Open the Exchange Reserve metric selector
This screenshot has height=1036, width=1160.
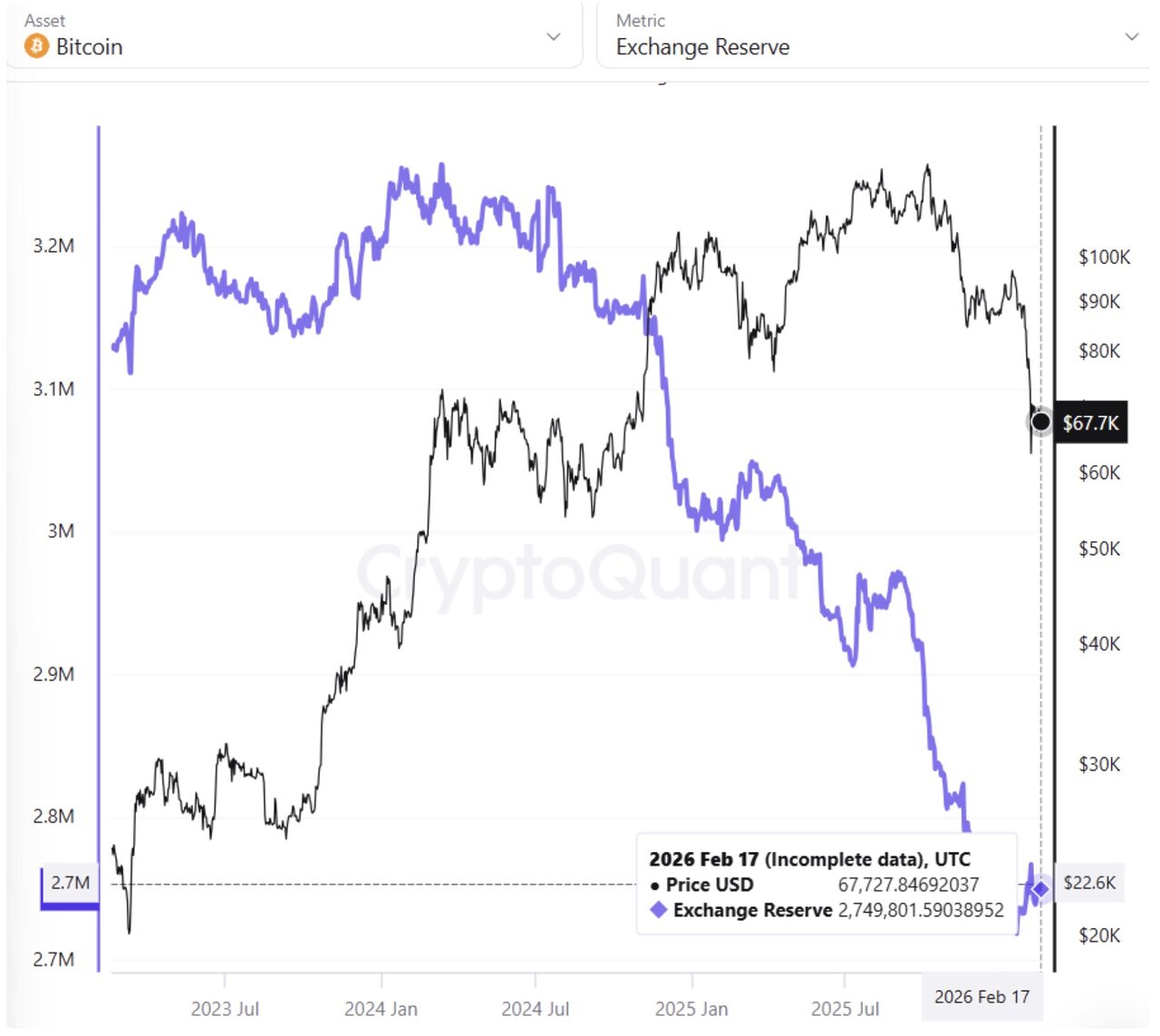click(x=702, y=46)
